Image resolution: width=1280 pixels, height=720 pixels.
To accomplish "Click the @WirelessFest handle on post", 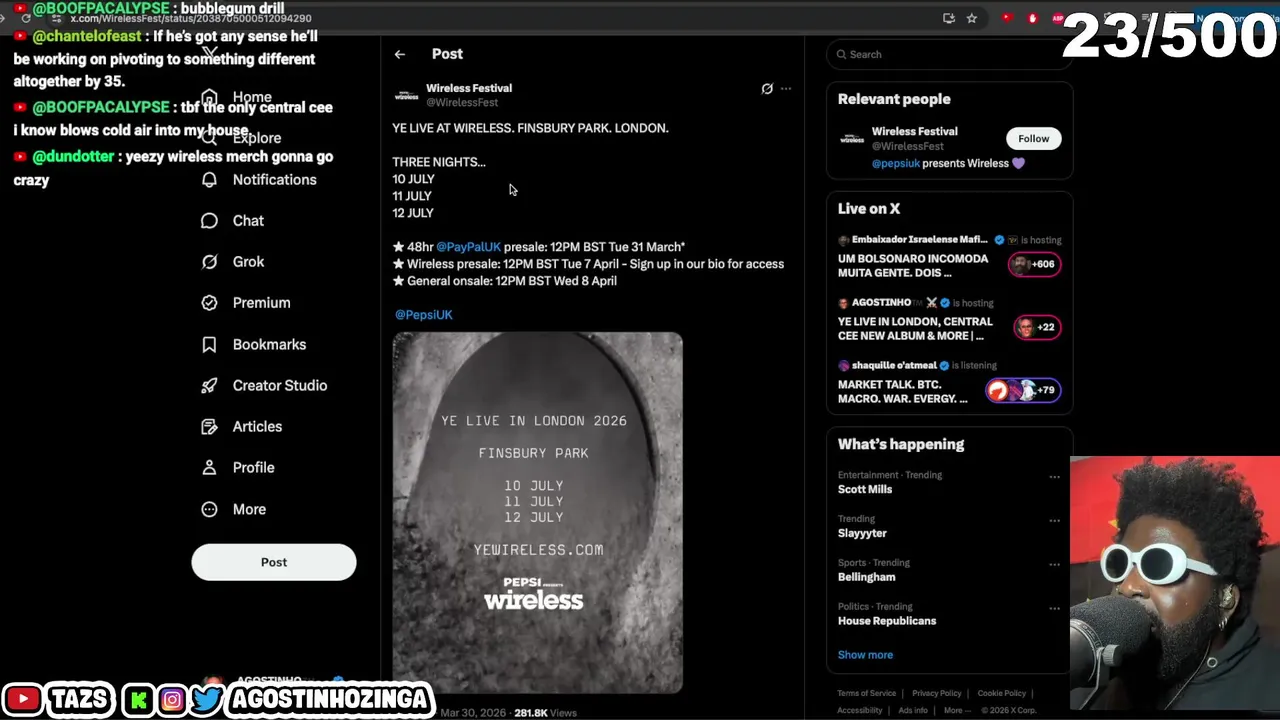I will click(x=462, y=103).
